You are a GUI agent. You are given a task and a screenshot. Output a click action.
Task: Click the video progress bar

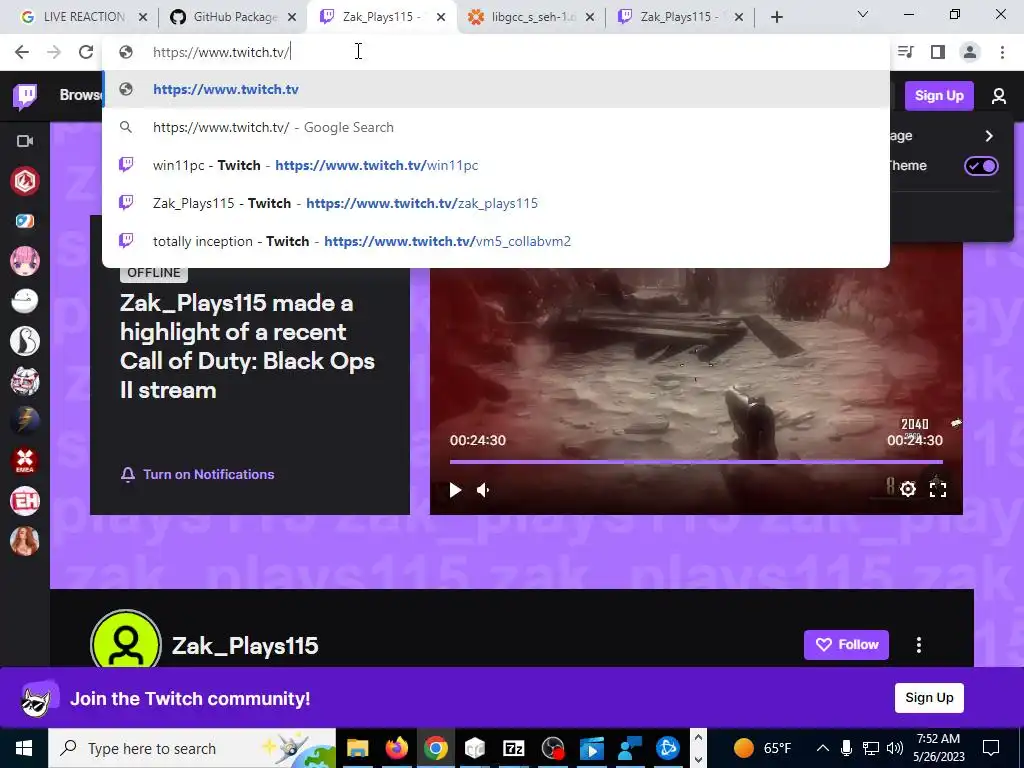tap(696, 462)
